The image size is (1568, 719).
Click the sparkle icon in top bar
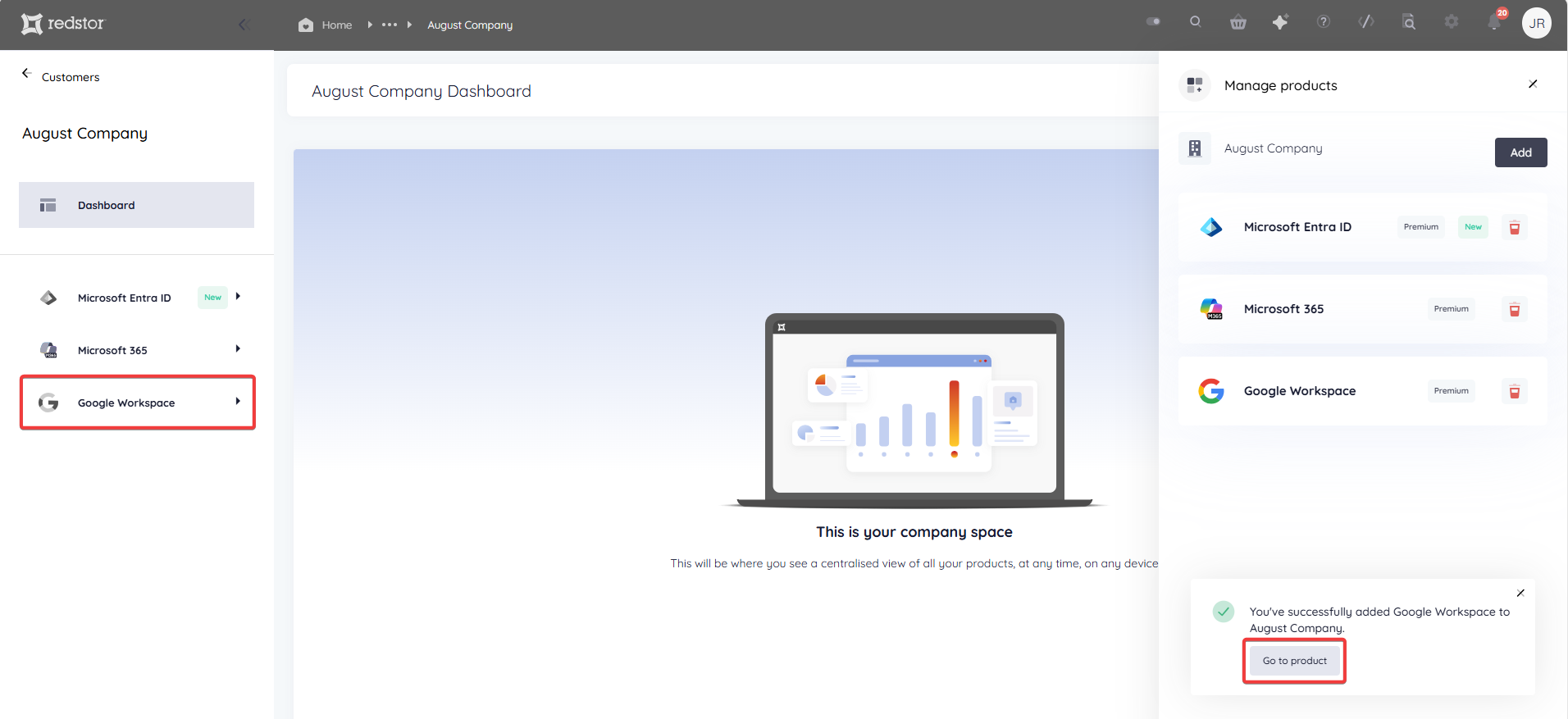click(x=1280, y=22)
